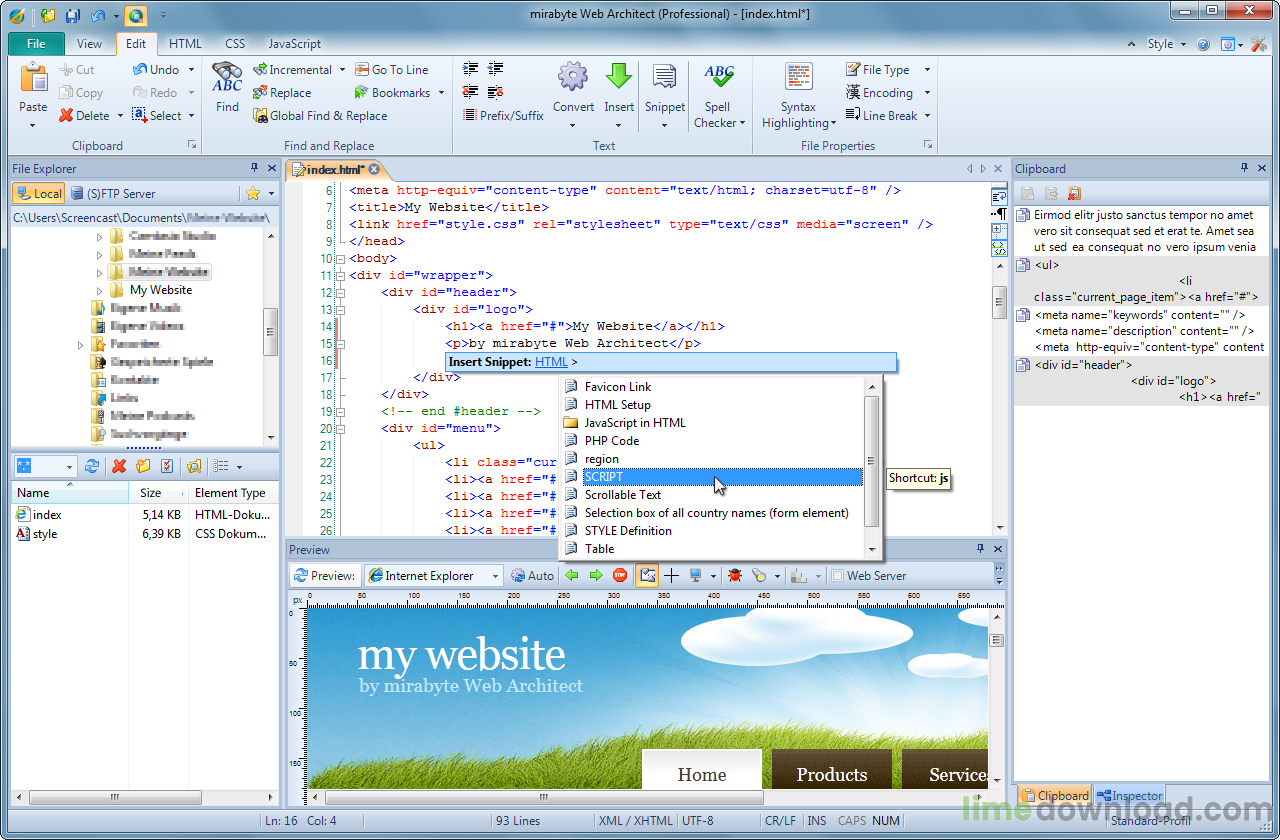Open the Find tool in the ribbon

[226, 90]
